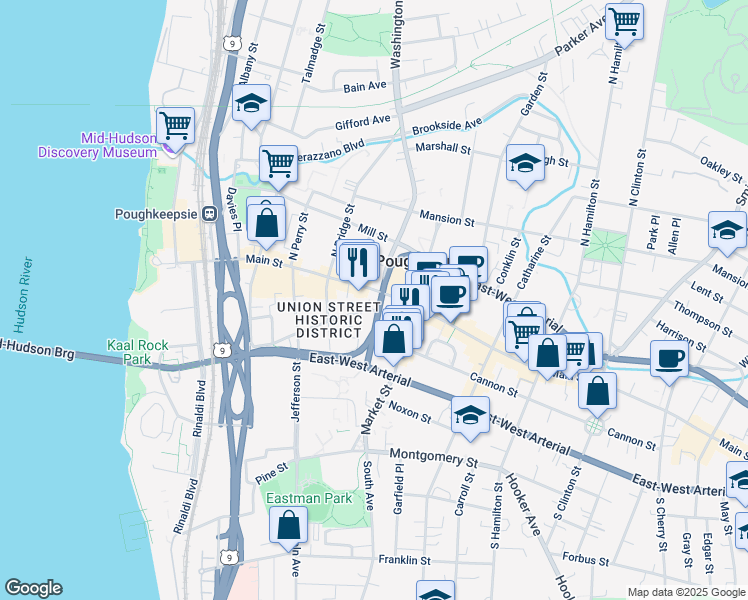
Task: Click the Oakley St label
Action: 721,170
